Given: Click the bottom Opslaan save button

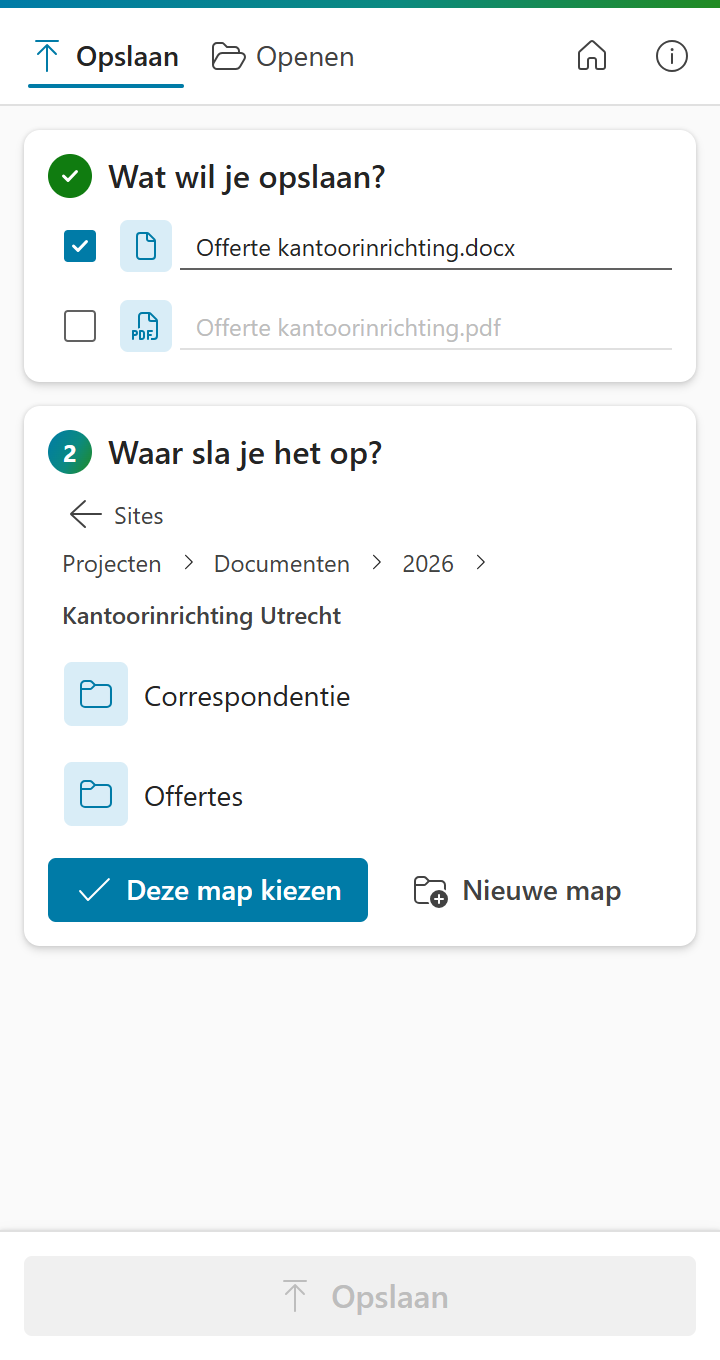Looking at the screenshot, I should click(x=360, y=1296).
